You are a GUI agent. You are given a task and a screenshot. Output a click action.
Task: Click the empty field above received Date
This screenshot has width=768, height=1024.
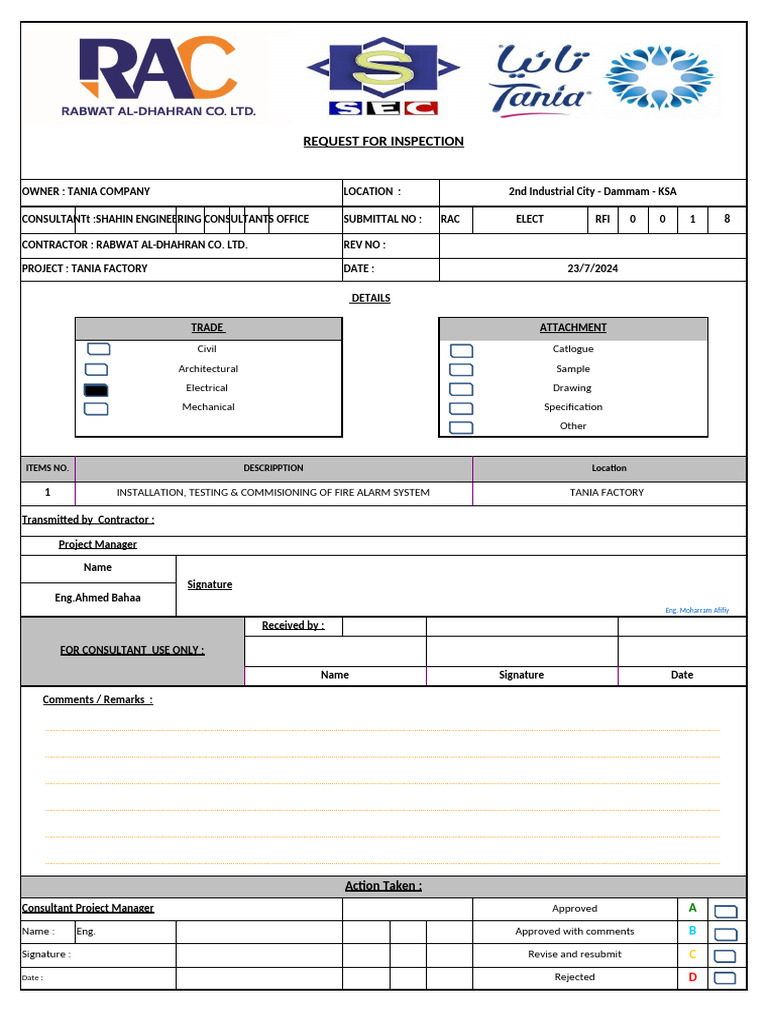pyautogui.click(x=682, y=652)
